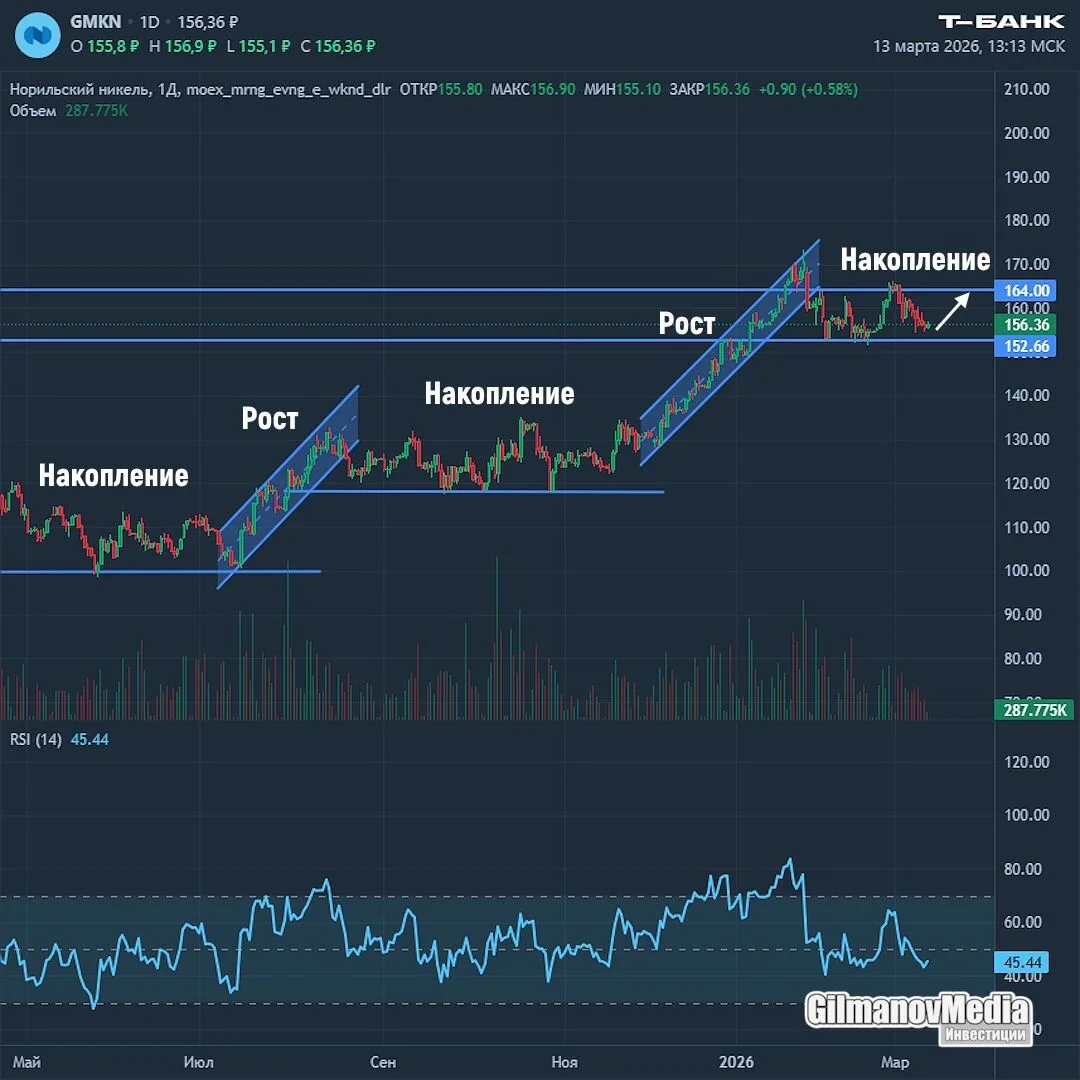Click the close value C 156,36 ₽
The height and width of the screenshot is (1080, 1080).
338,46
